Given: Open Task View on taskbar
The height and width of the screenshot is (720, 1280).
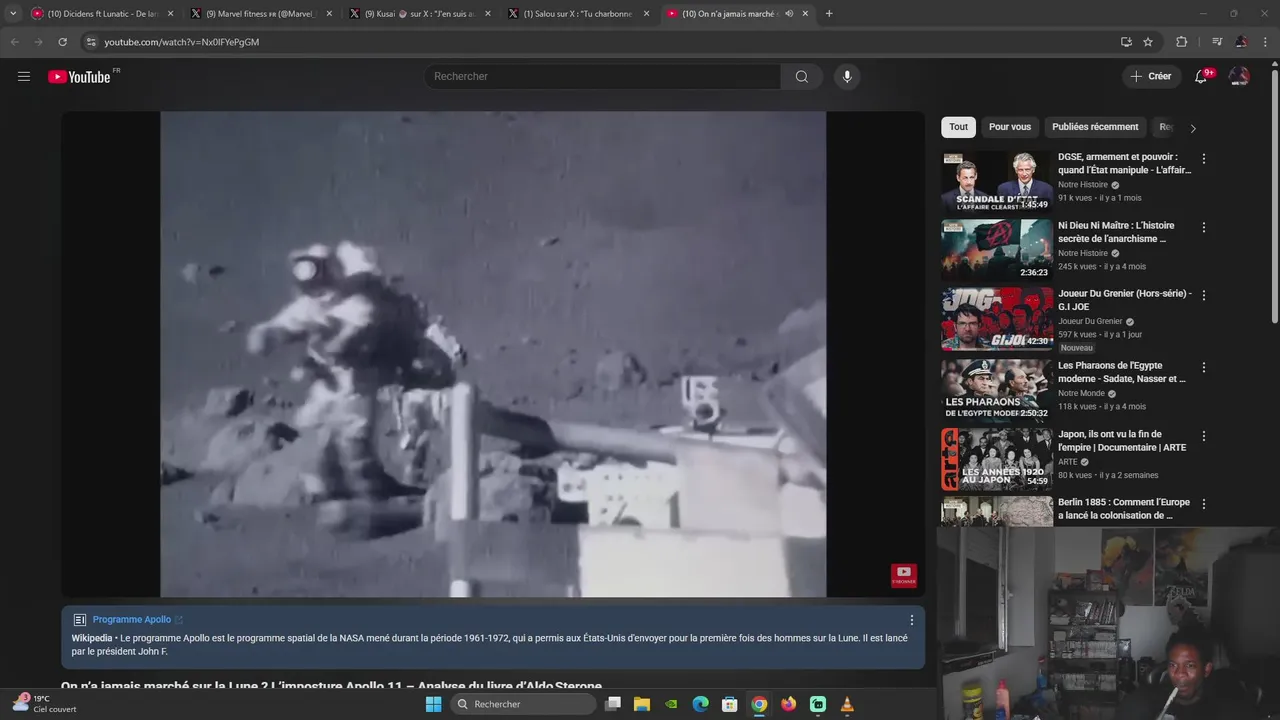Looking at the screenshot, I should tap(613, 704).
